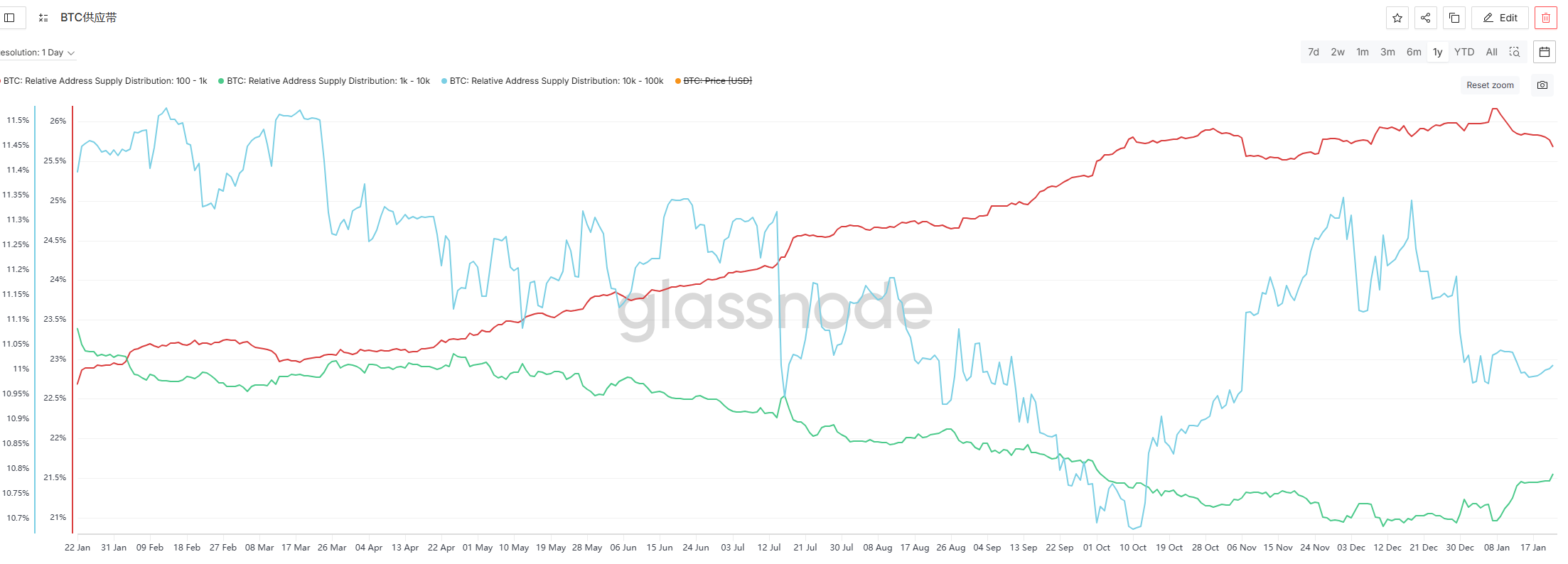Image resolution: width=1568 pixels, height=564 pixels.
Task: Favorite this chart with the star icon
Action: pos(1397,18)
